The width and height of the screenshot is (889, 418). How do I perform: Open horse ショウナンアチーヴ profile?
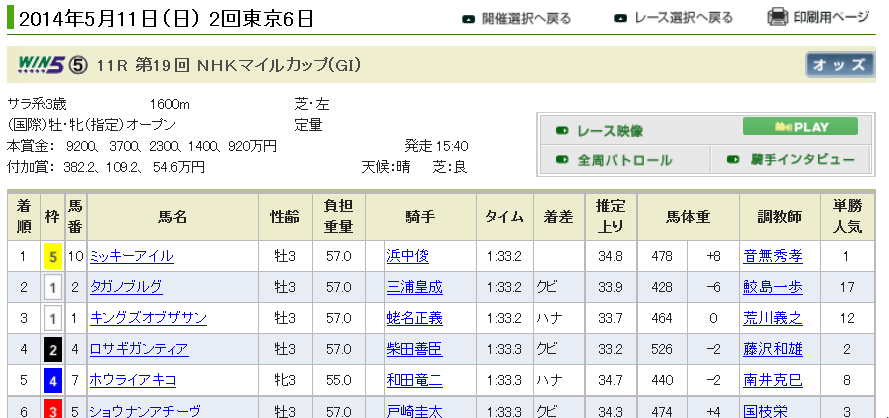coord(145,411)
